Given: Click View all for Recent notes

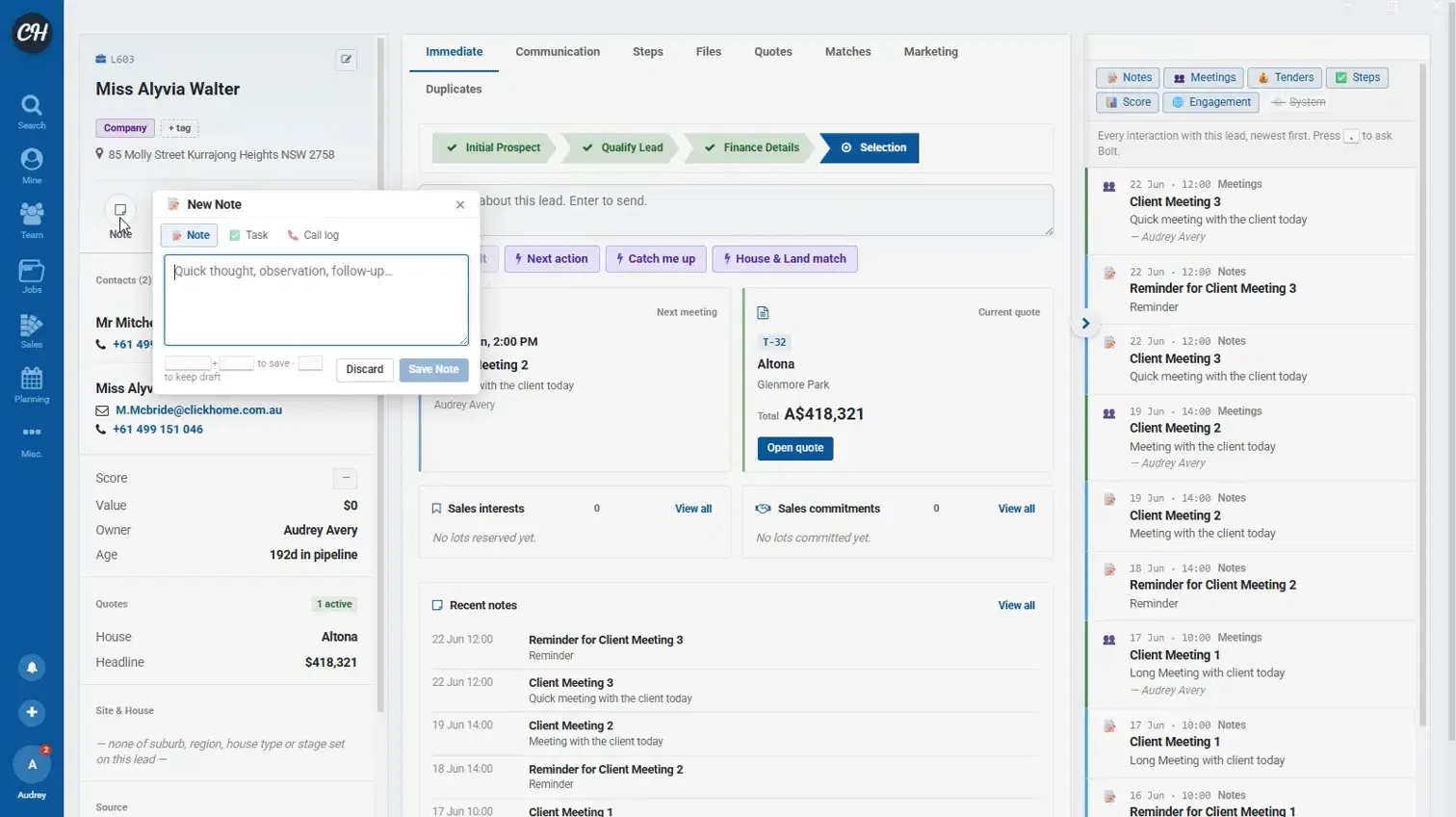Looking at the screenshot, I should pos(1016,606).
